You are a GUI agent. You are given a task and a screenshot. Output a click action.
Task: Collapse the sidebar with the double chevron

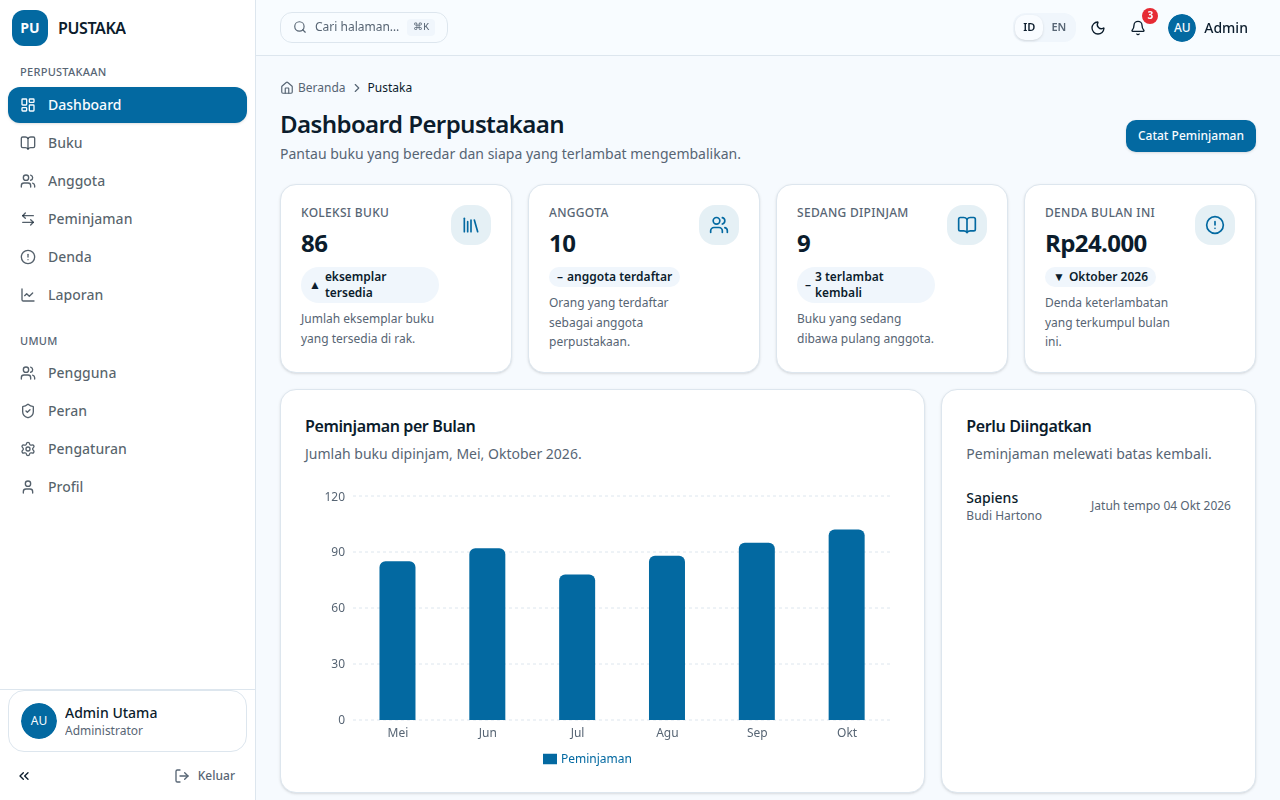[x=24, y=776]
